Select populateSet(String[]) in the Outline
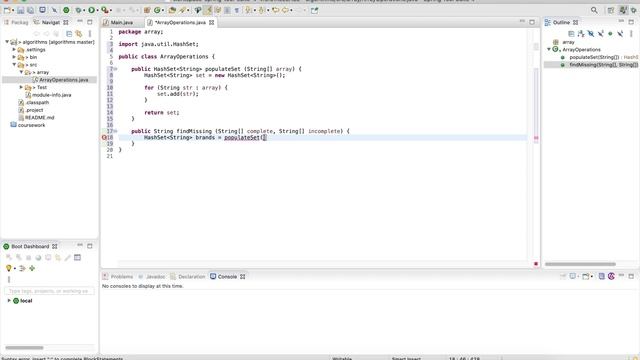The image size is (640, 360). click(594, 57)
